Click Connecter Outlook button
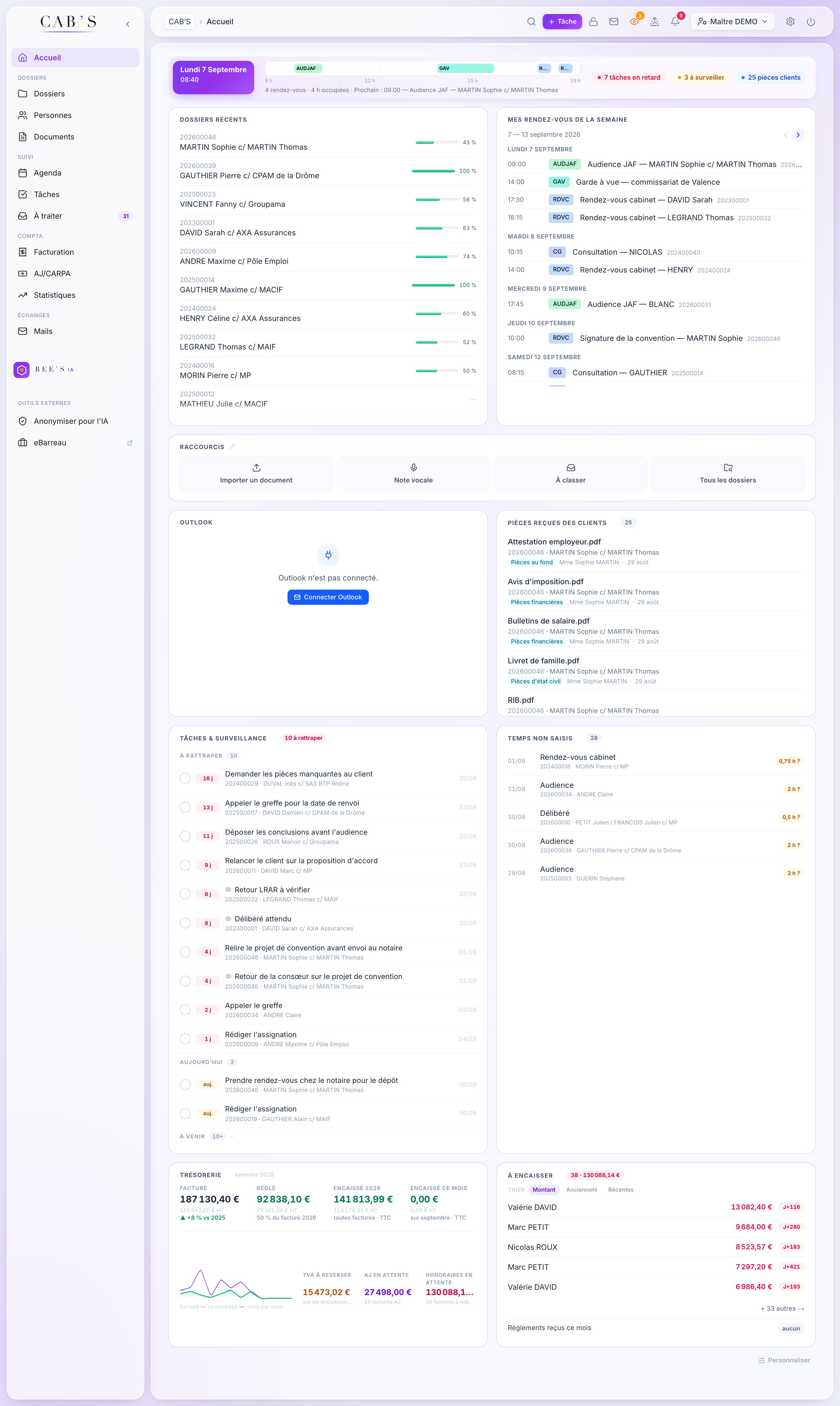This screenshot has height=1406, width=840. [x=328, y=597]
